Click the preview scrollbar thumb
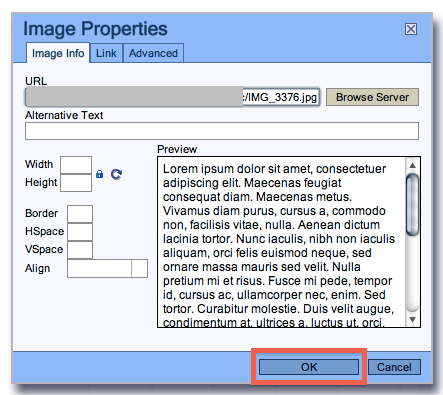The width and height of the screenshot is (443, 395). pyautogui.click(x=412, y=205)
